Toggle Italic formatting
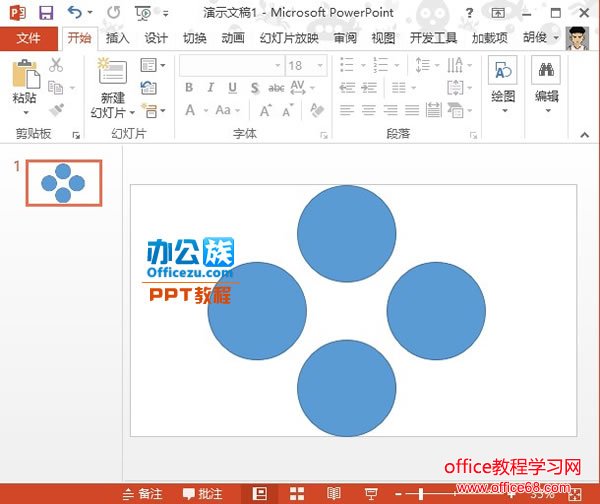Image resolution: width=600 pixels, height=504 pixels. pyautogui.click(x=210, y=88)
